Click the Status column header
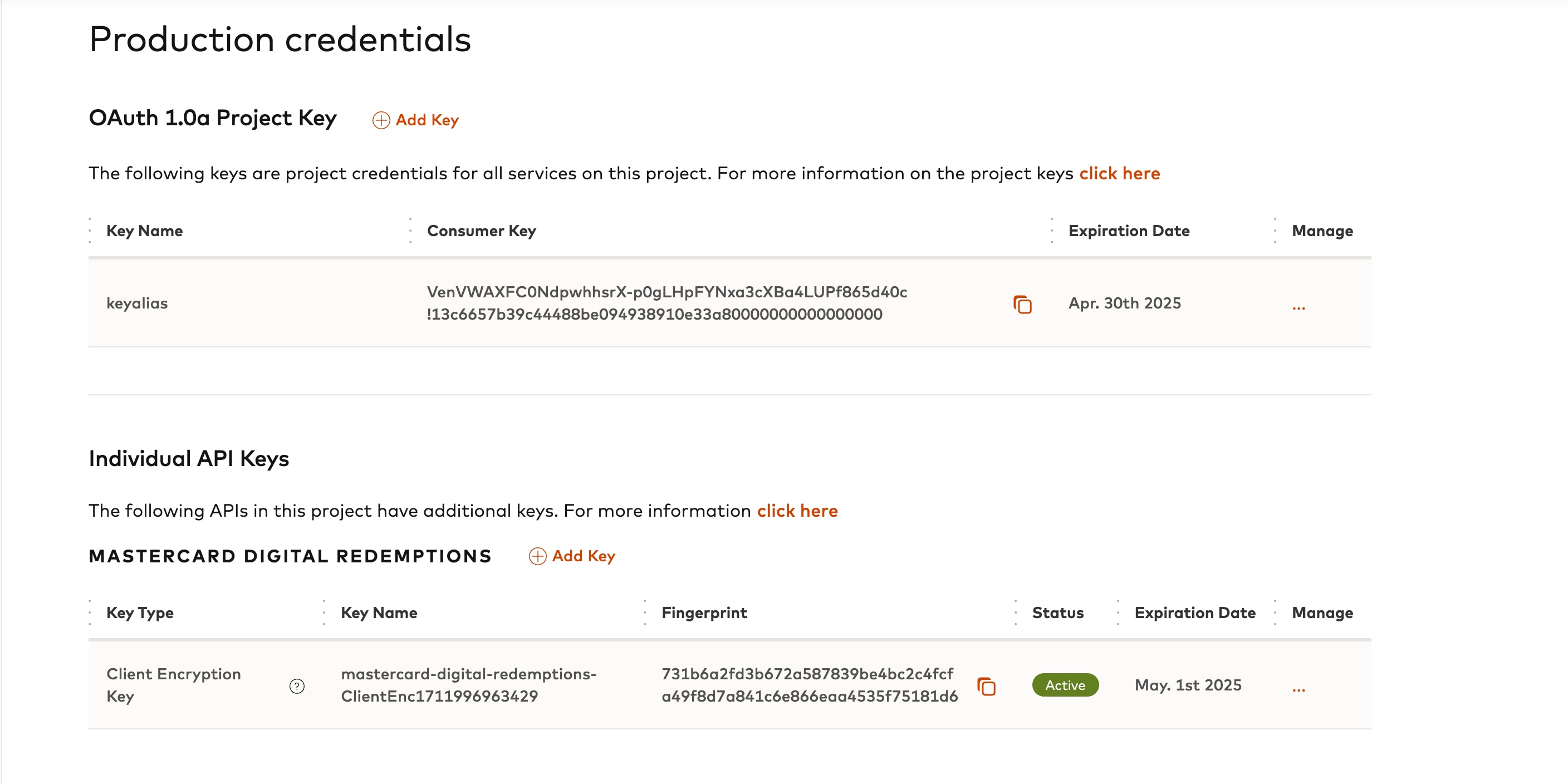Image resolution: width=1568 pixels, height=784 pixels. point(1057,612)
